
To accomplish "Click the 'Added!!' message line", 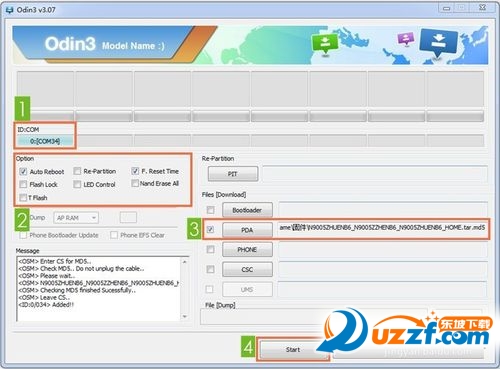I will click(46, 305).
